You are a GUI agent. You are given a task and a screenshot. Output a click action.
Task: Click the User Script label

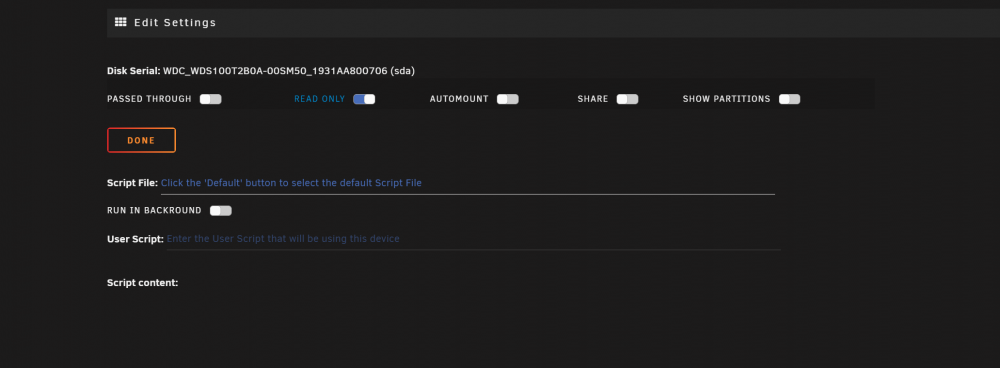click(x=135, y=239)
